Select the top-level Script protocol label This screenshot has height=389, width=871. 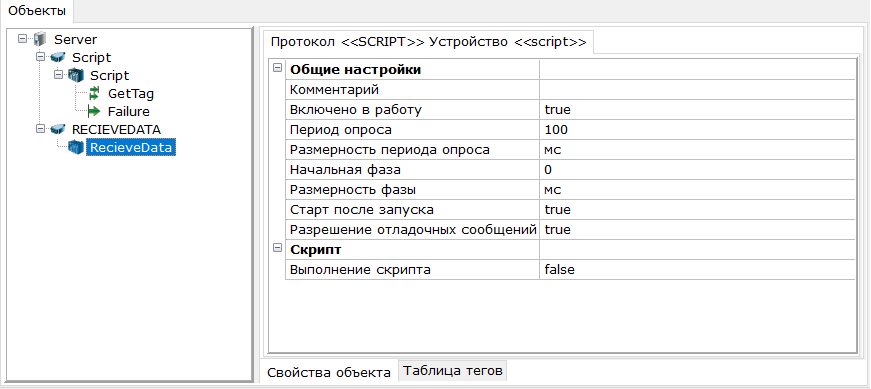point(92,57)
